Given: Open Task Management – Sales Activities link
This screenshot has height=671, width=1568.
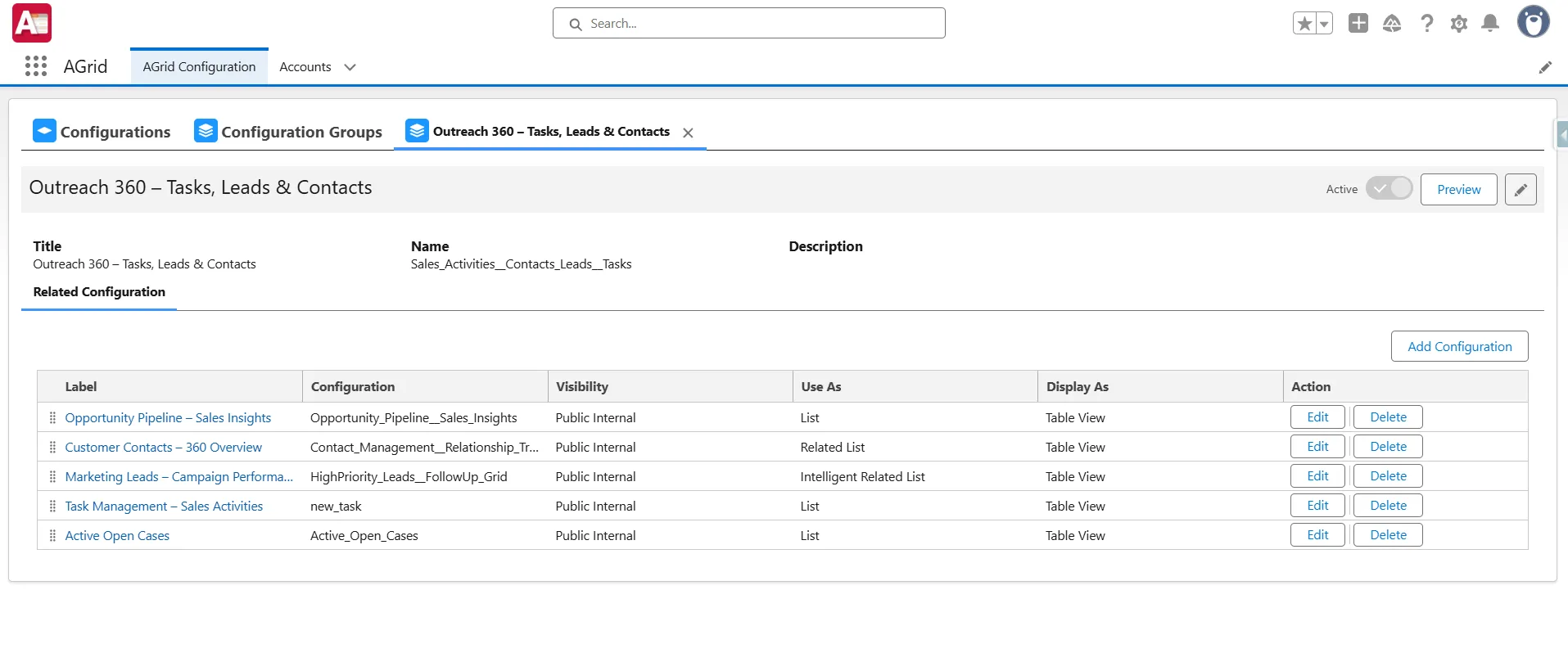Looking at the screenshot, I should coord(164,506).
